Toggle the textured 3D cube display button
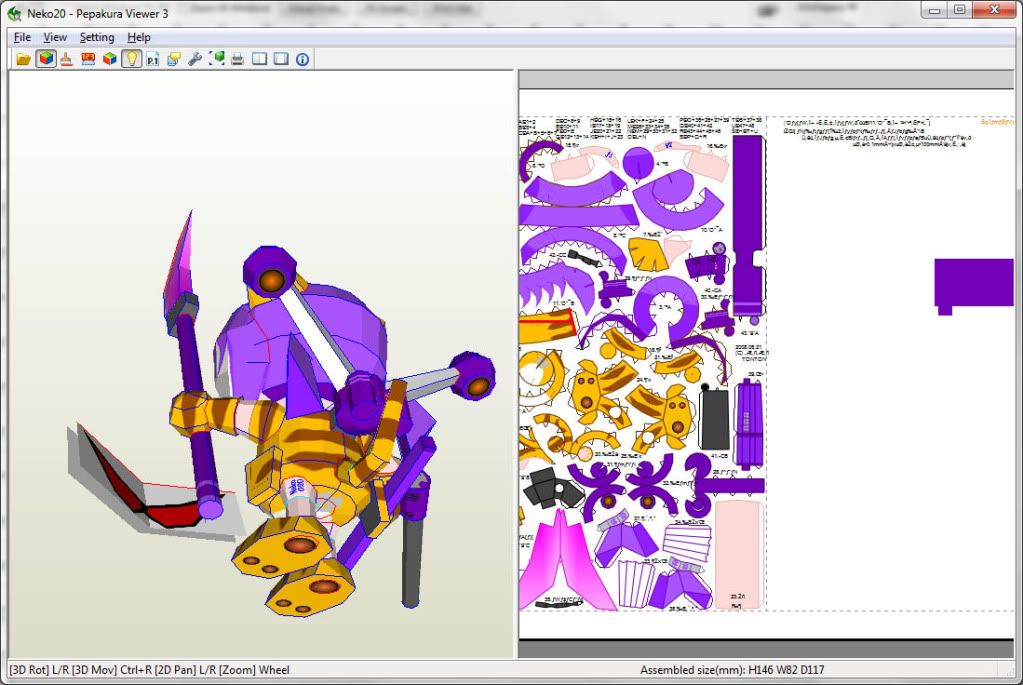Image resolution: width=1023 pixels, height=685 pixels. pyautogui.click(x=45, y=59)
